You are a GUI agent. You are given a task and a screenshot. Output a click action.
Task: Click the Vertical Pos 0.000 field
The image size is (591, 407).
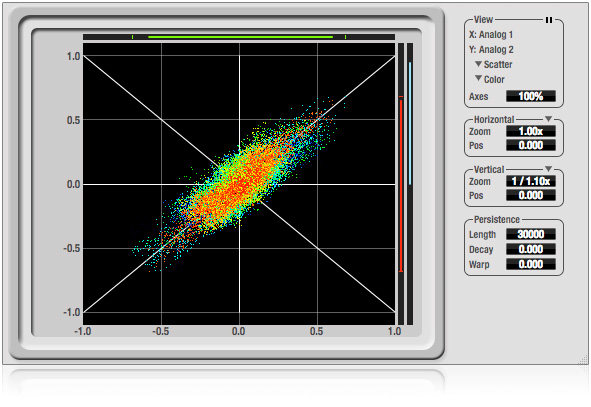[x=531, y=195]
